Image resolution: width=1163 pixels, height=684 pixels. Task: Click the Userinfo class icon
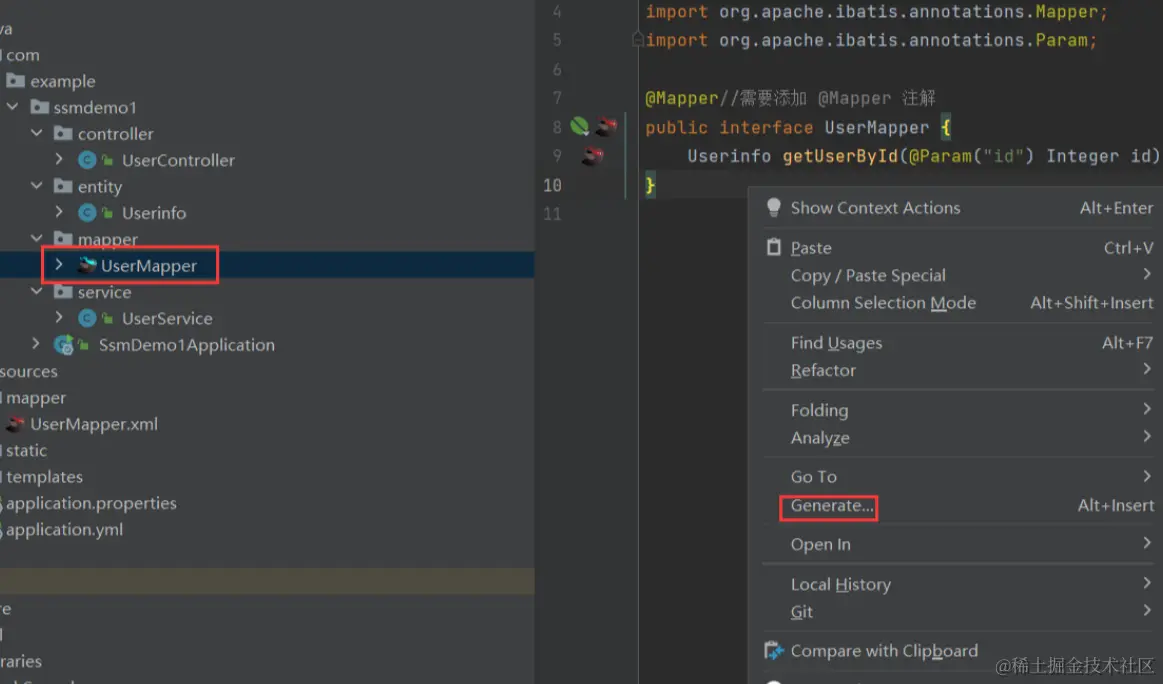(87, 213)
